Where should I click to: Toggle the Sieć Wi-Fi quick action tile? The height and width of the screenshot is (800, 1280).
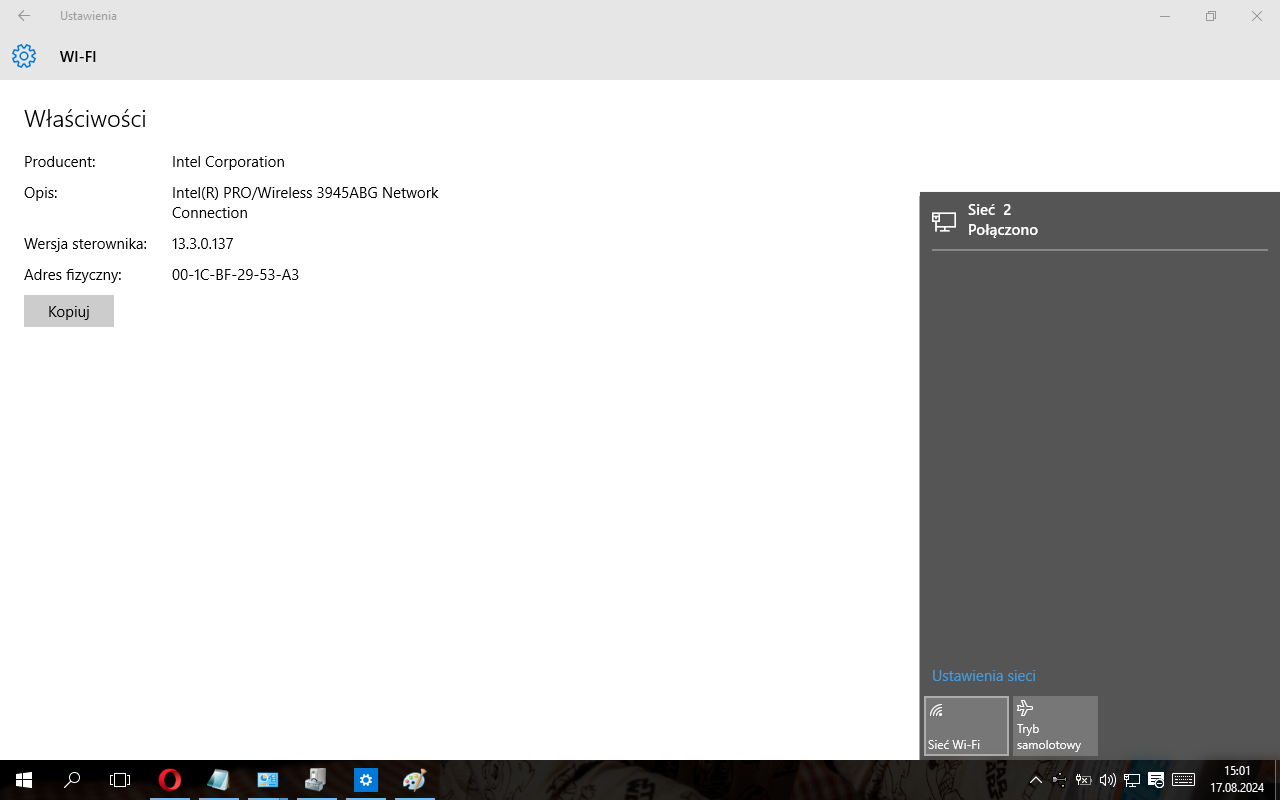point(966,726)
